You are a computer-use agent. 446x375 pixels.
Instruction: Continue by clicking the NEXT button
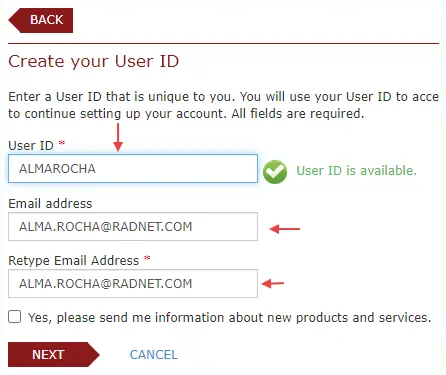pyautogui.click(x=54, y=354)
